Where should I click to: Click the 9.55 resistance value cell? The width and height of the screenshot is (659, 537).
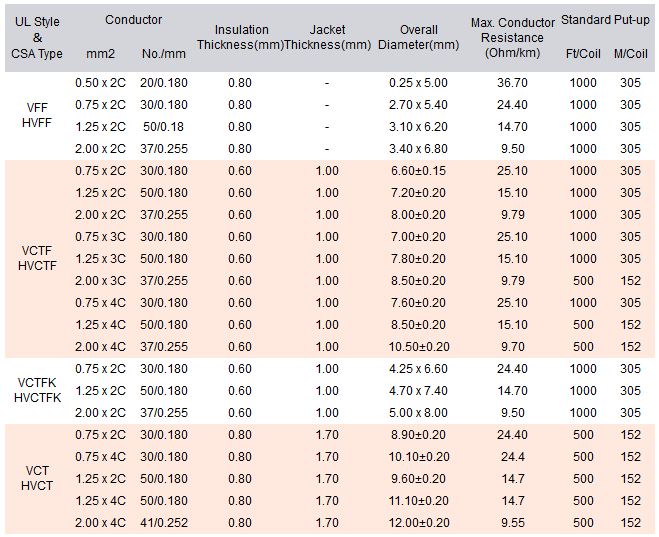(x=513, y=523)
